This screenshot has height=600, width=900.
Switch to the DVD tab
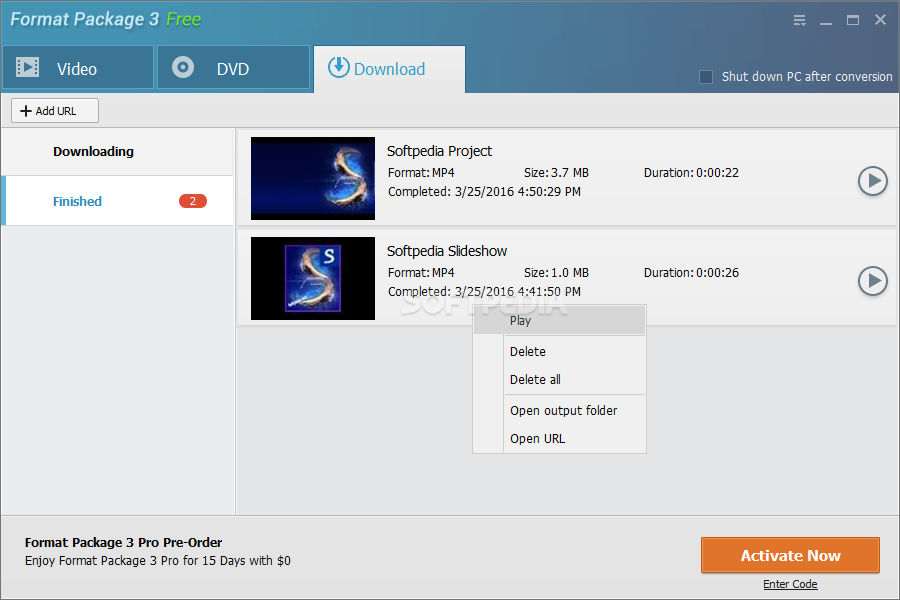coord(233,68)
